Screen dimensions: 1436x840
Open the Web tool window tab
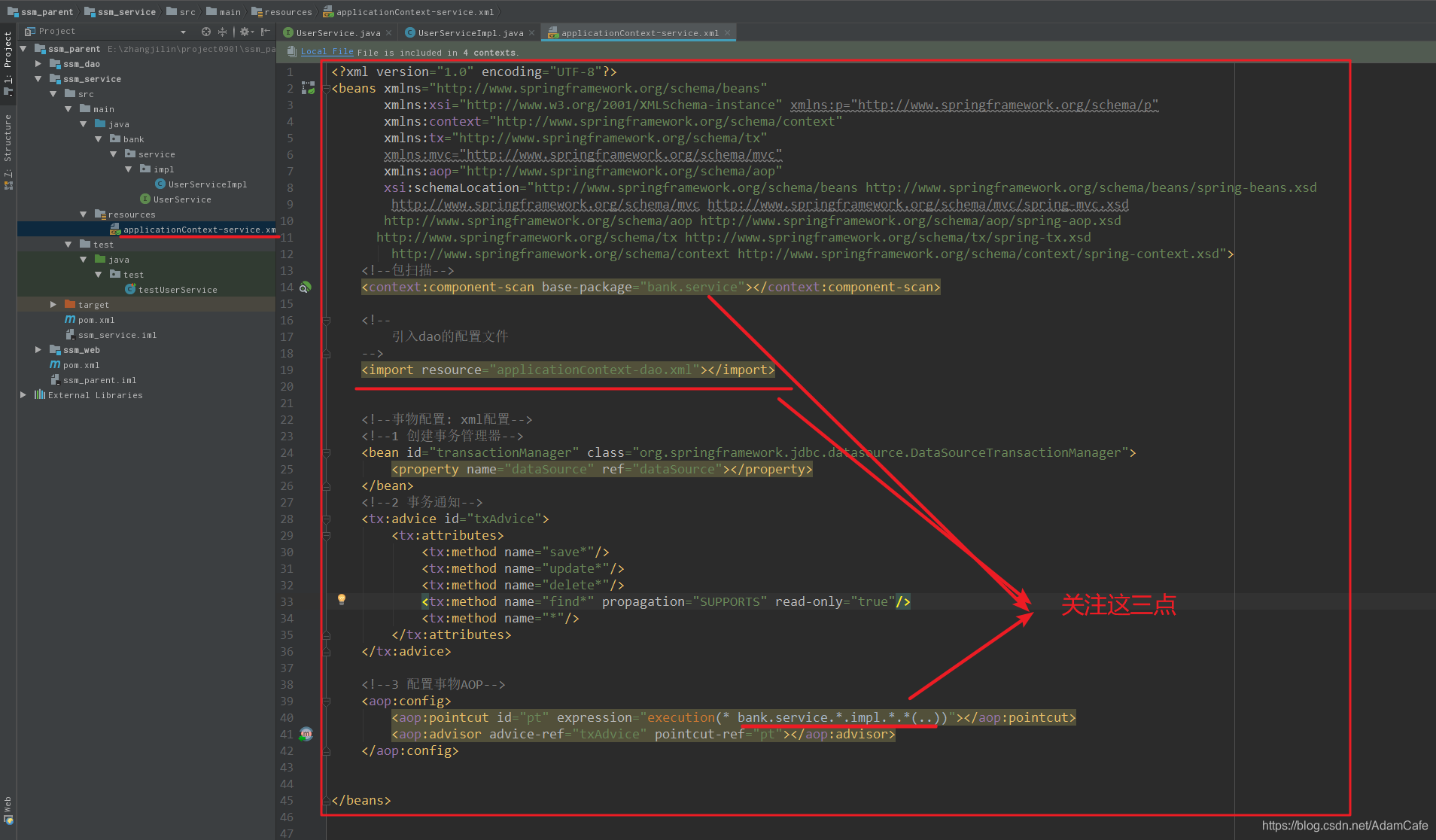tap(8, 809)
